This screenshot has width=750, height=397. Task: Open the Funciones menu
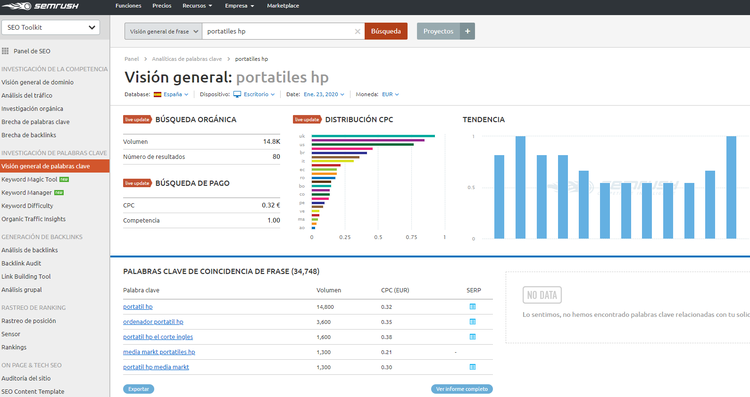pos(128,6)
